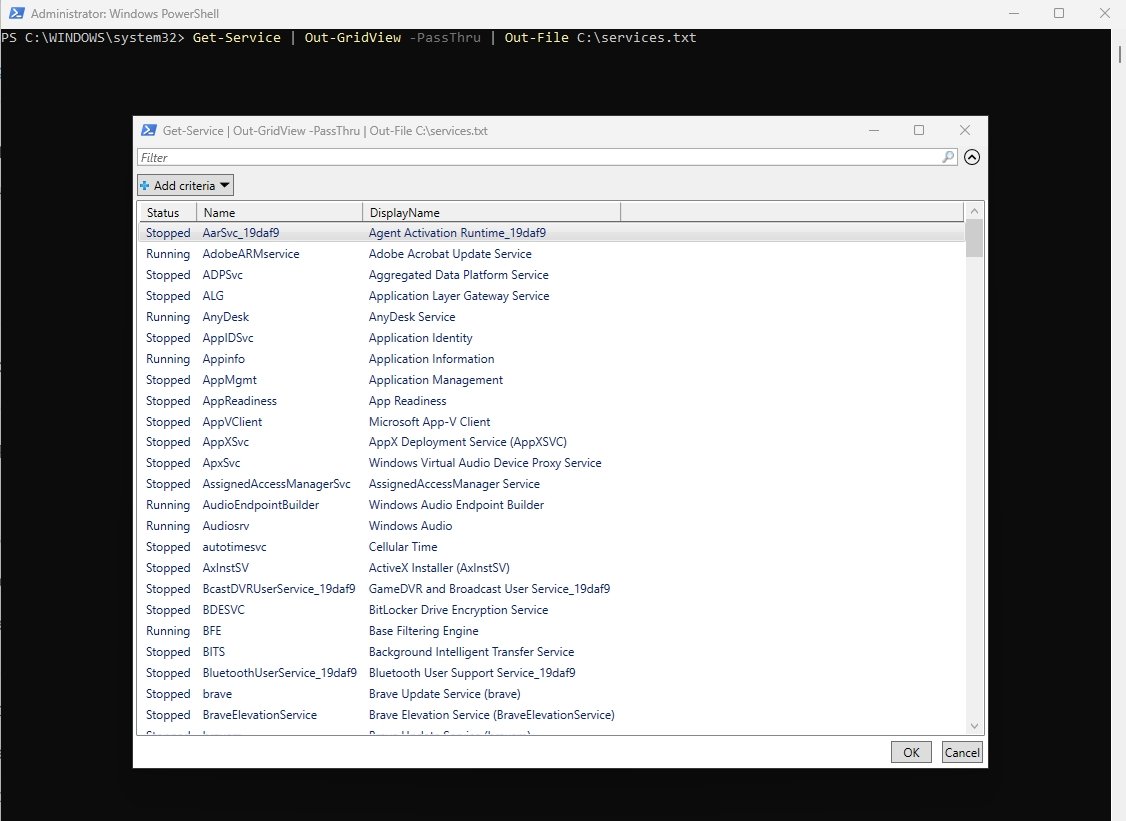The width and height of the screenshot is (1126, 821).
Task: Click the Get-Service command text in the console
Action: coord(236,37)
